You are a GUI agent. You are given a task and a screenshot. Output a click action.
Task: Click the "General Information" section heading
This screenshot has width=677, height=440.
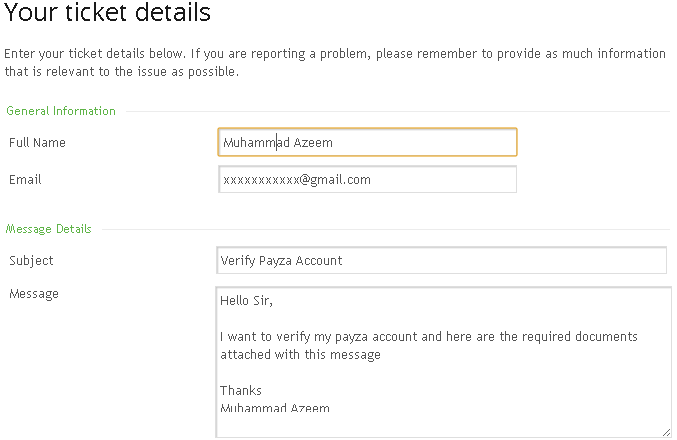tap(61, 111)
